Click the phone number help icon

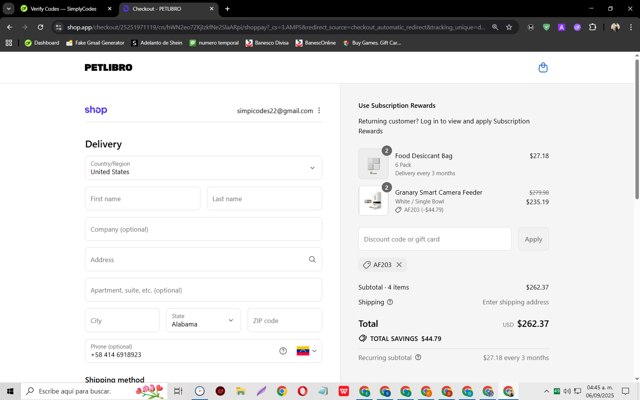click(283, 351)
